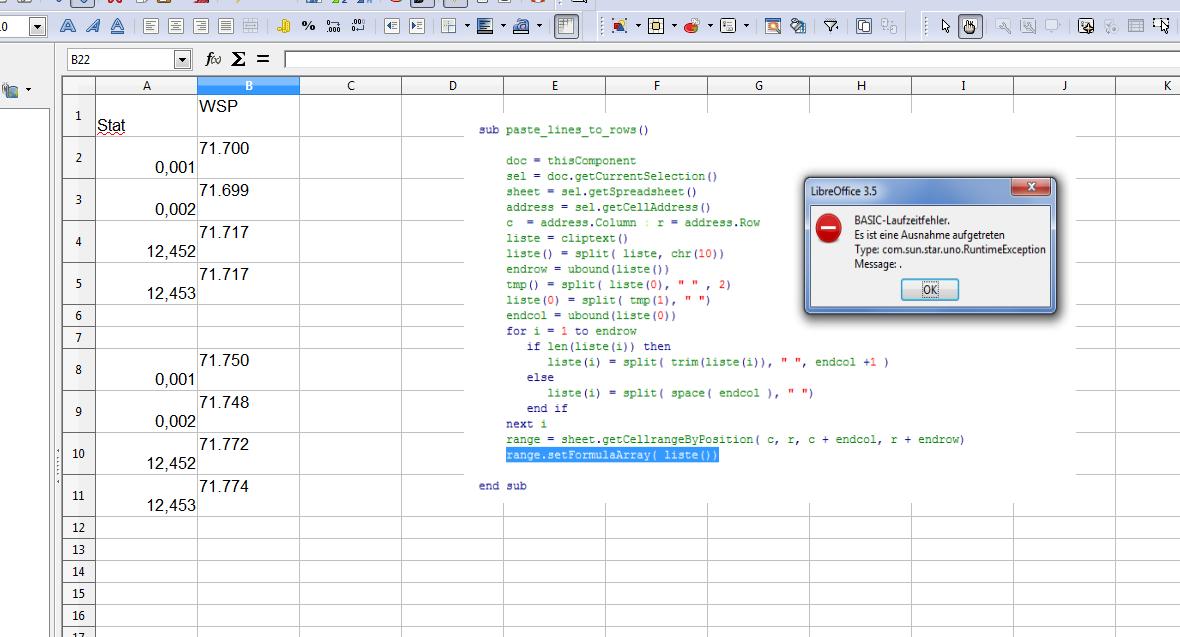Select column header E
The image size is (1180, 637).
click(555, 86)
